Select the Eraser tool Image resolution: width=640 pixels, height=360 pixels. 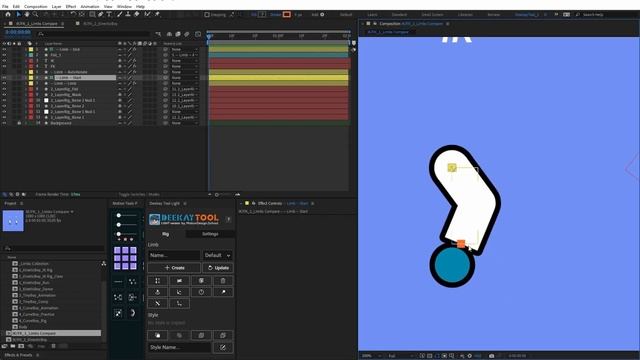137,14
